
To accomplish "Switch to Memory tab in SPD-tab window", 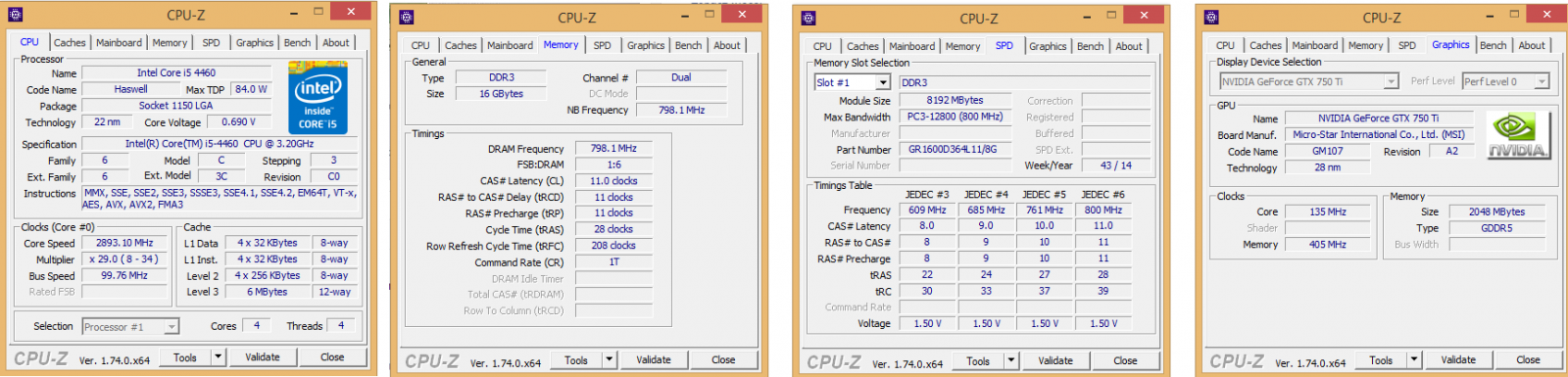I will [962, 46].
